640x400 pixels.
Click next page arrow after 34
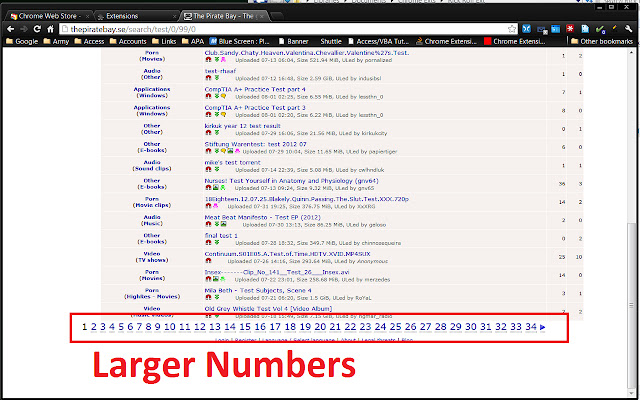pyautogui.click(x=542, y=327)
